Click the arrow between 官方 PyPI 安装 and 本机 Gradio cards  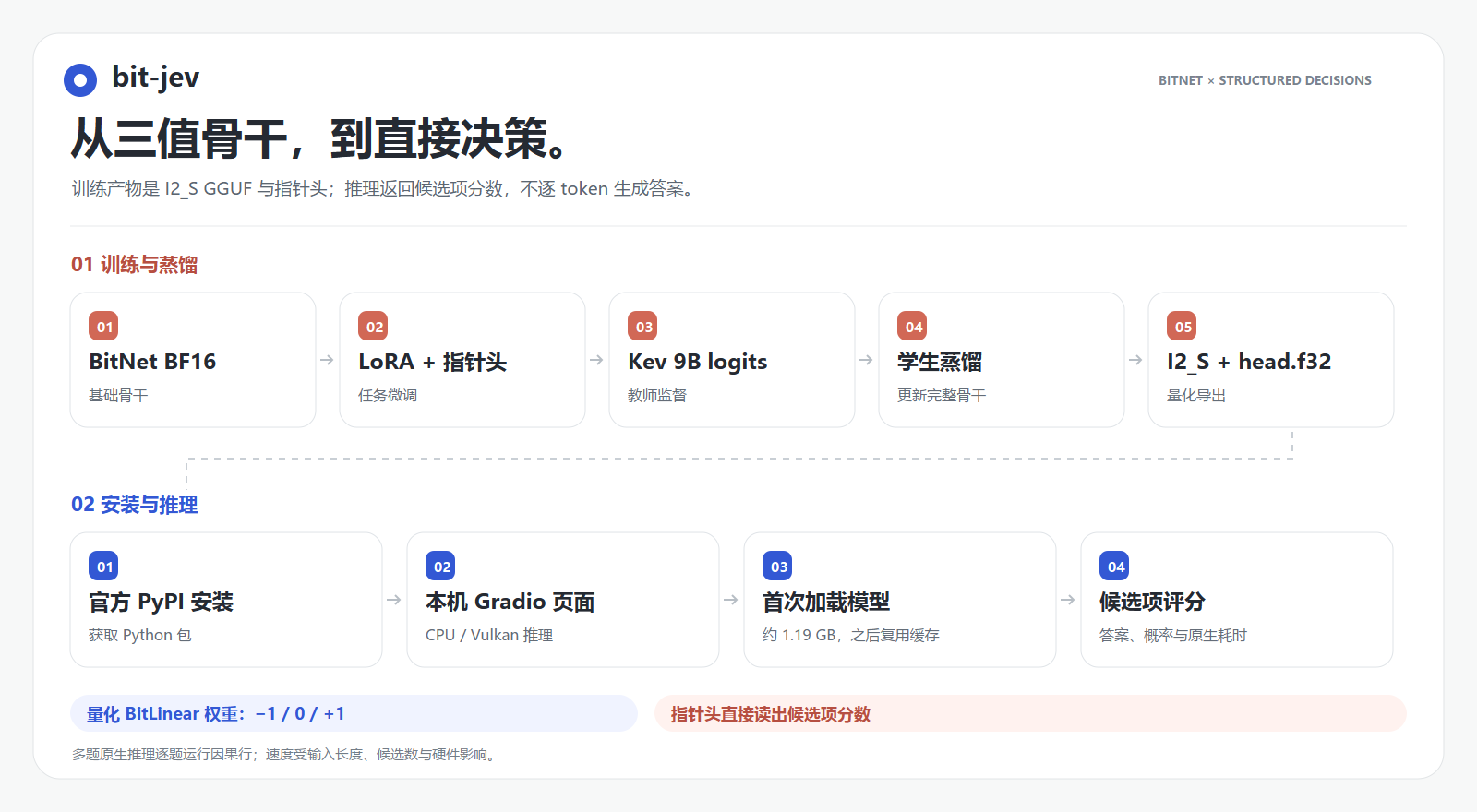pyautogui.click(x=394, y=600)
